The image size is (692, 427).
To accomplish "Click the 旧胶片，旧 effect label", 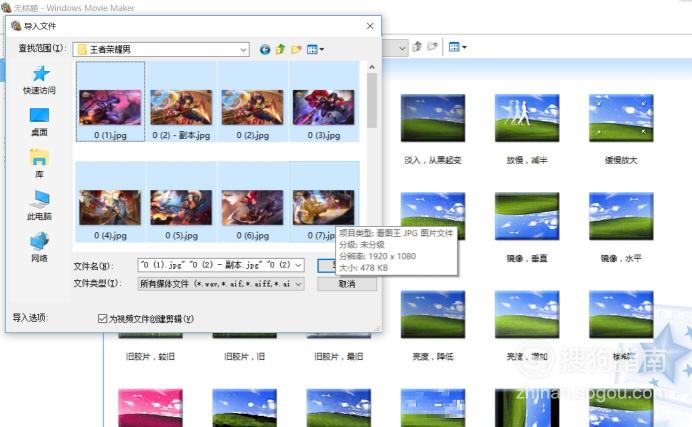I will 244,356.
